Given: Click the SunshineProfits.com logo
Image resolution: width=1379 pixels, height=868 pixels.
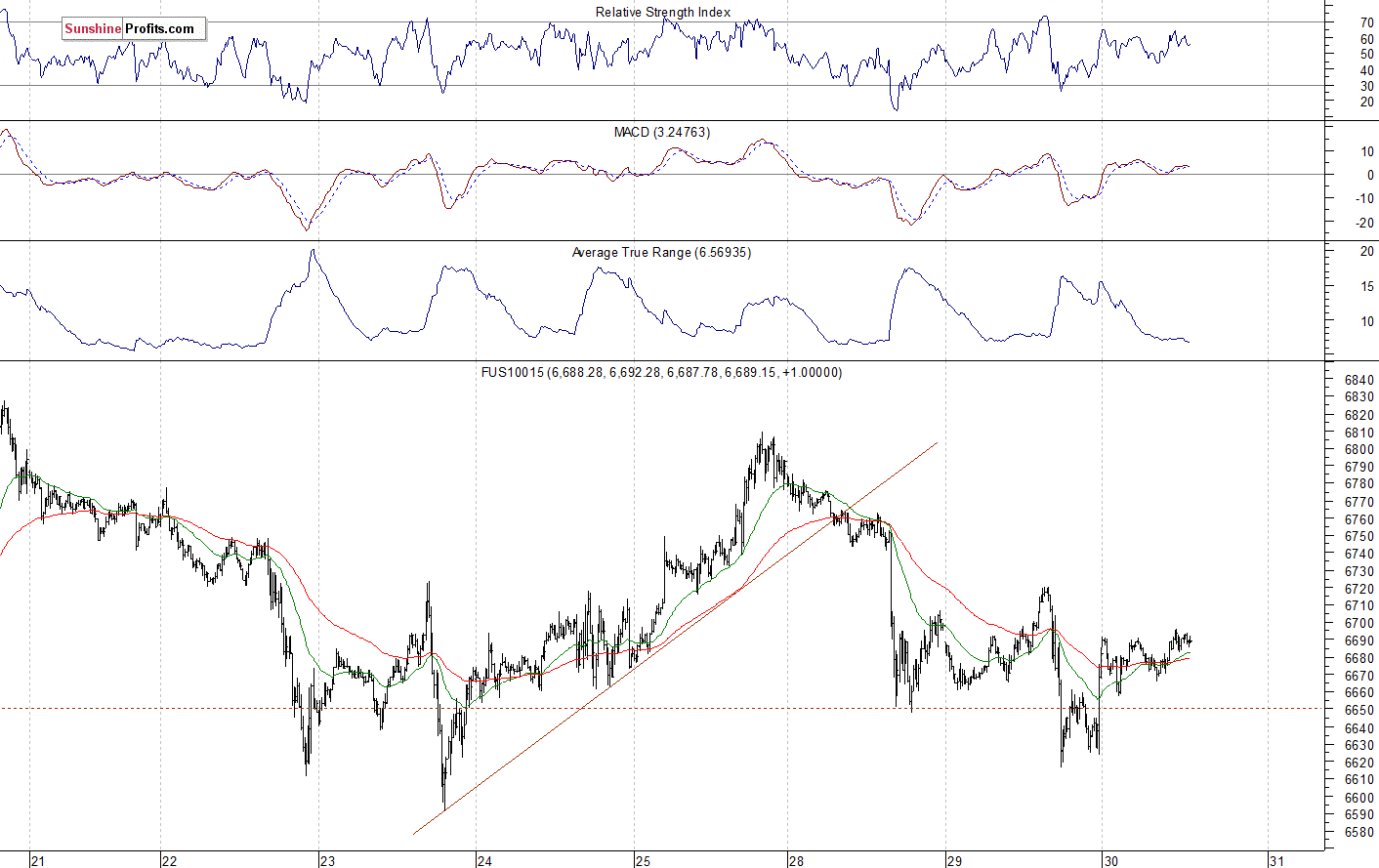Looking at the screenshot, I should (134, 29).
